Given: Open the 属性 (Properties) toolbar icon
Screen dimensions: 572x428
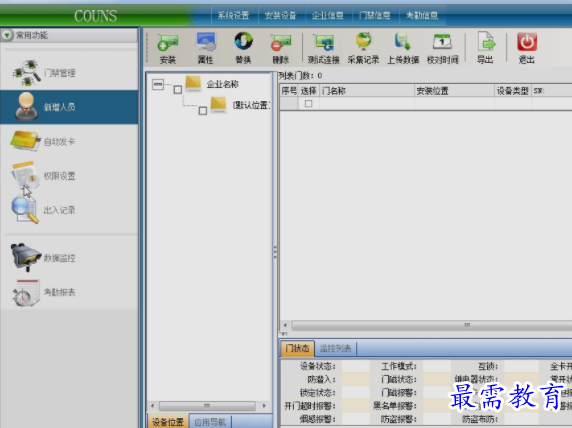Looking at the screenshot, I should pos(206,42).
